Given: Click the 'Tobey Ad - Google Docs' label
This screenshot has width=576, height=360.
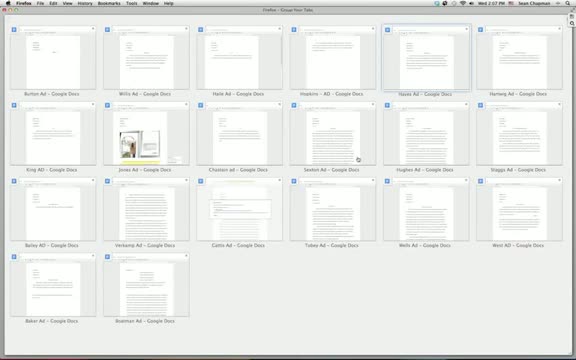Looking at the screenshot, I should pyautogui.click(x=331, y=245).
